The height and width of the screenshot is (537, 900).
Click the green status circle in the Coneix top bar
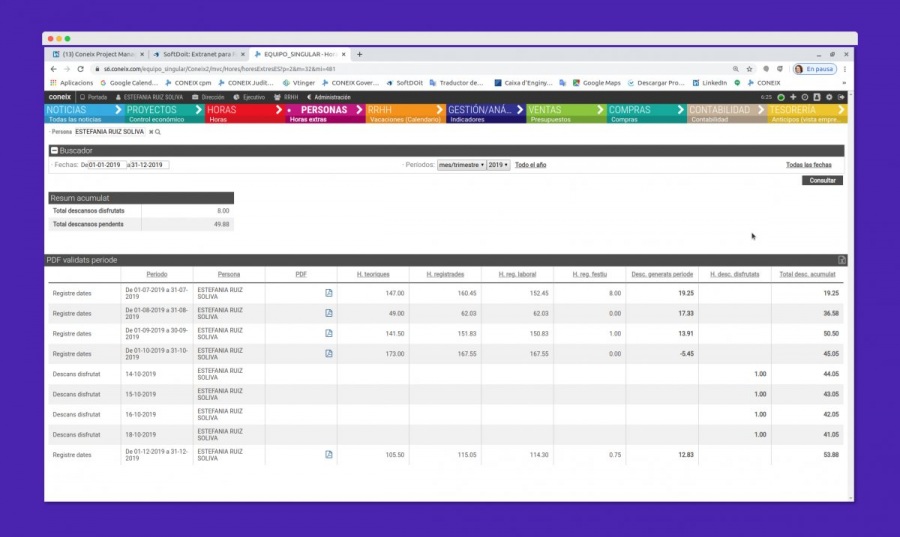click(x=781, y=98)
